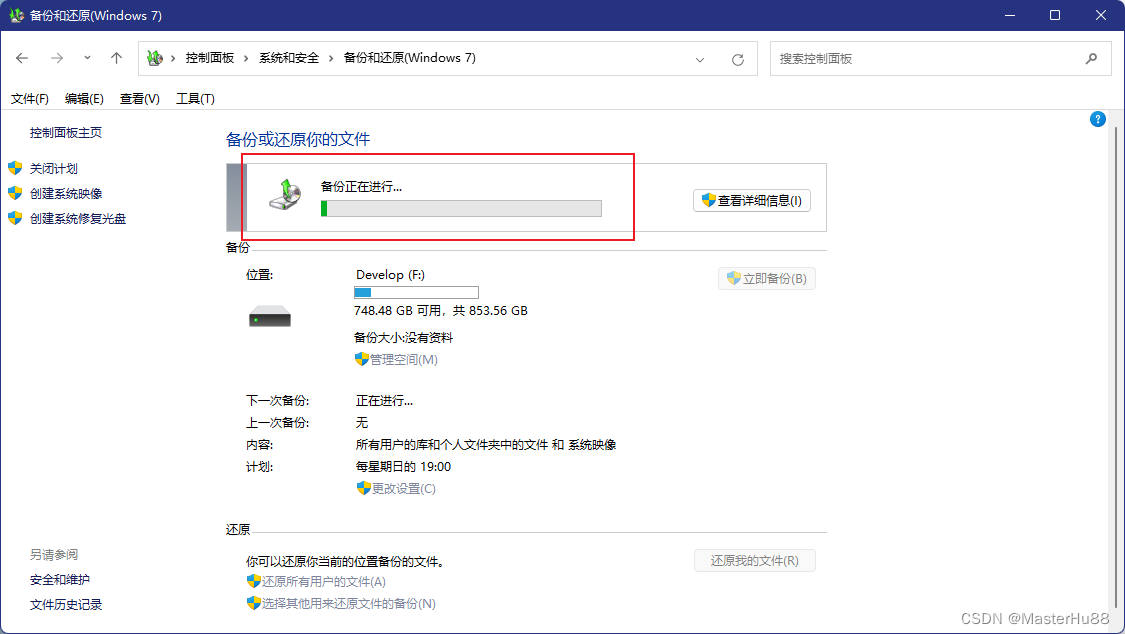1125x634 pixels.
Task: Minimize the window
Action: pos(1009,15)
